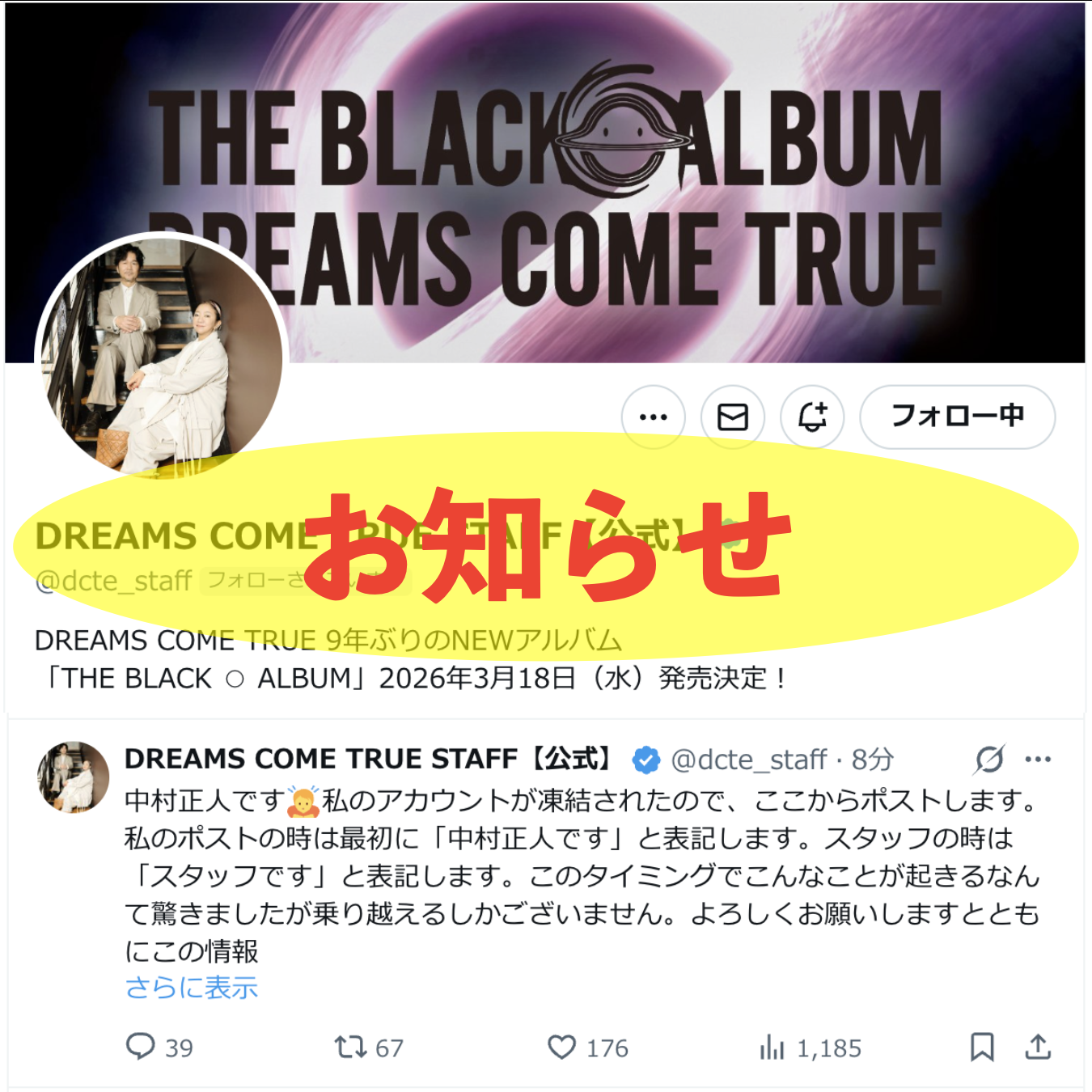Image resolution: width=1092 pixels, height=1092 pixels.
Task: Enable post notifications with the bell icon
Action: tap(812, 417)
